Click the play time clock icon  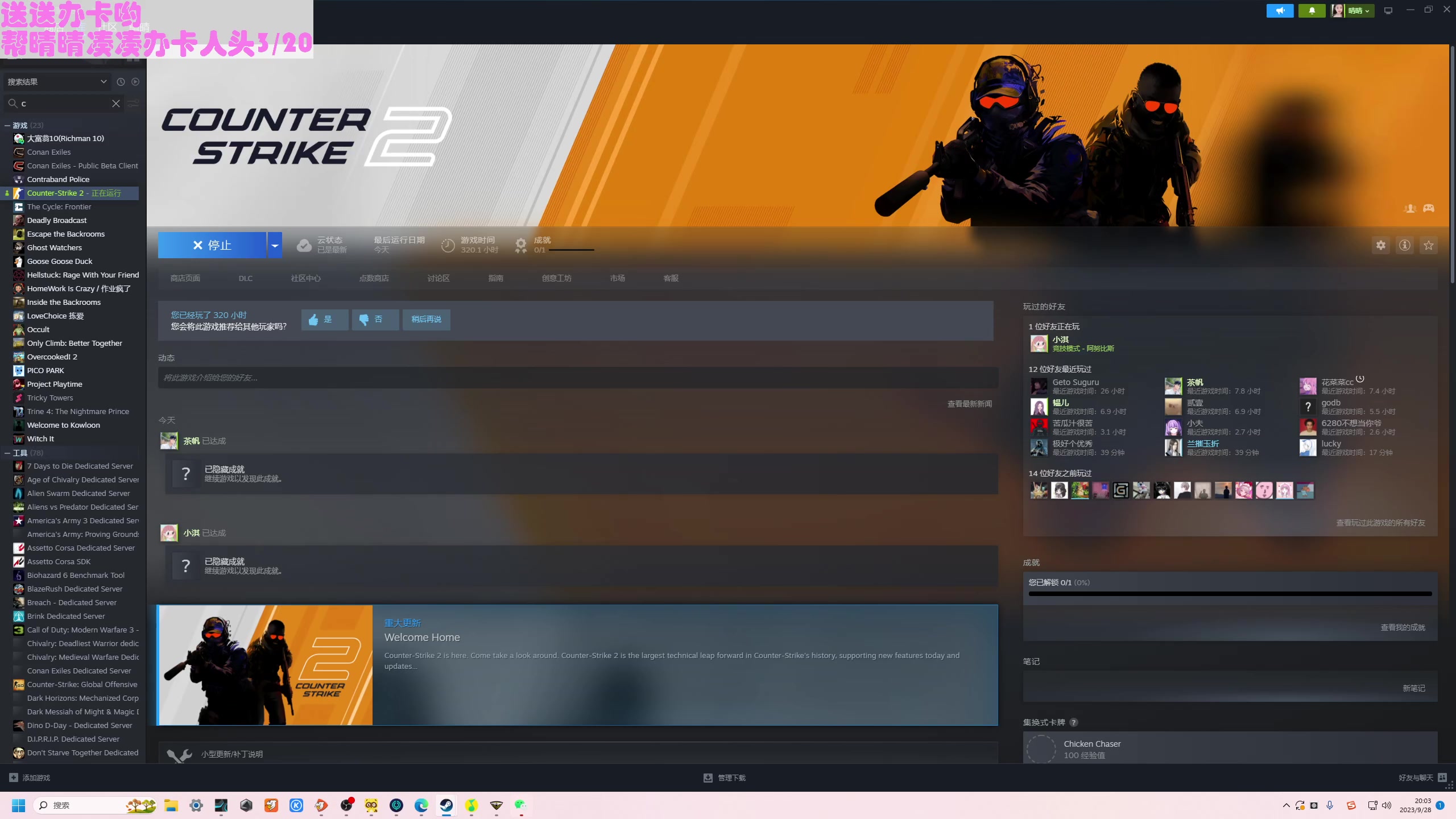(x=448, y=245)
